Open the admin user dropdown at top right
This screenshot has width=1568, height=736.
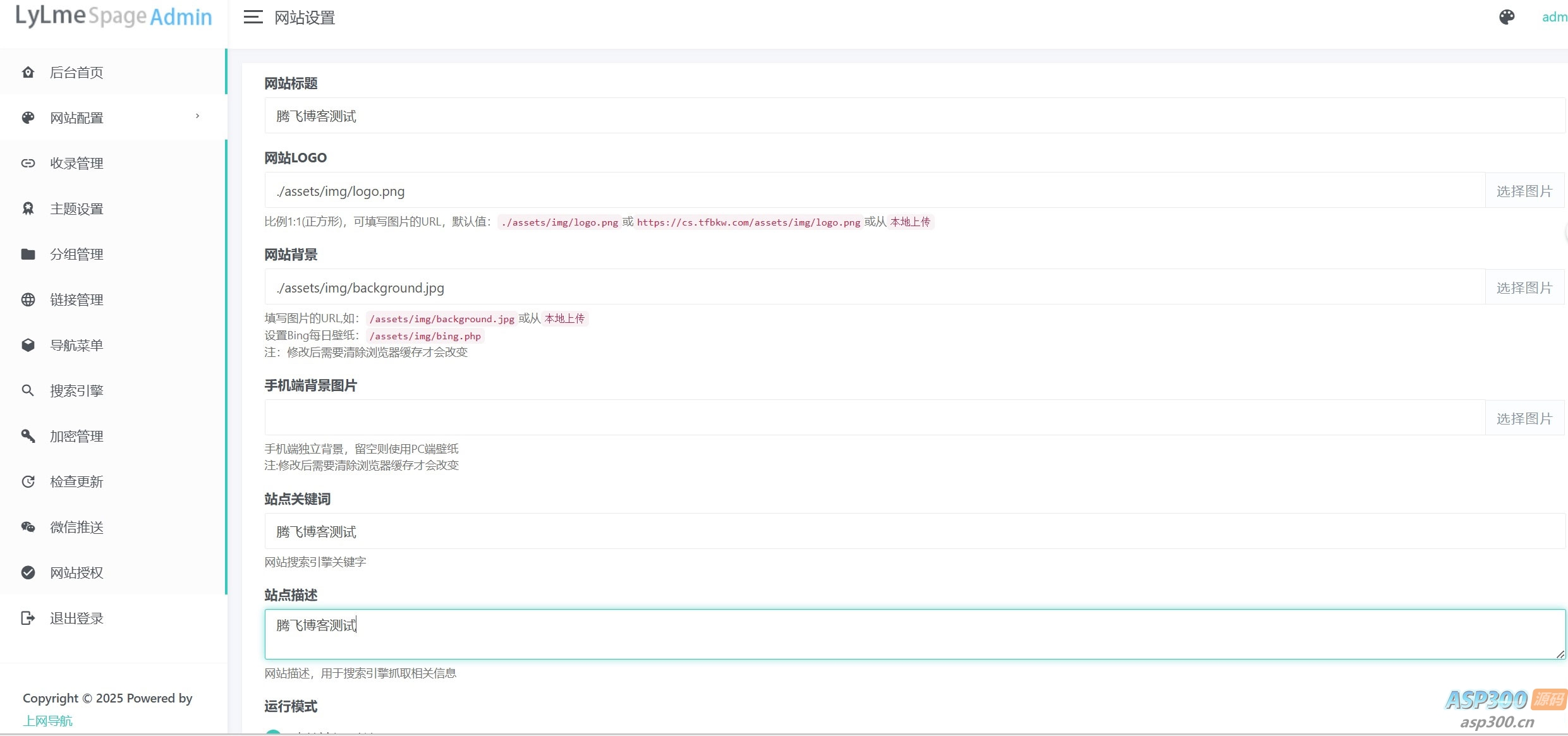[1553, 17]
